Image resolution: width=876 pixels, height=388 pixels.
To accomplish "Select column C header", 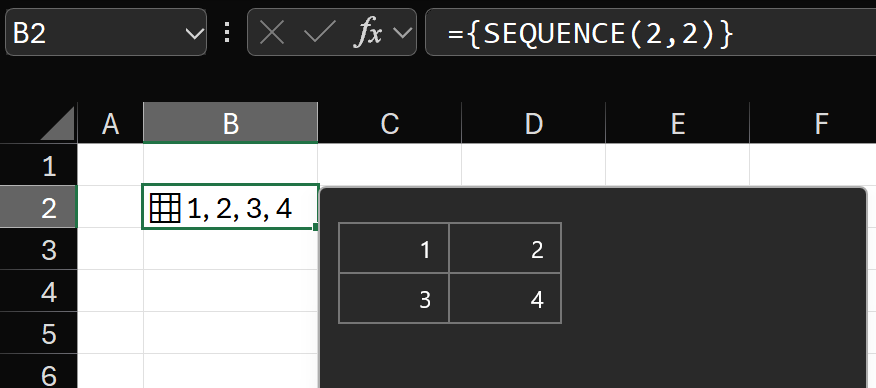I will click(x=389, y=123).
